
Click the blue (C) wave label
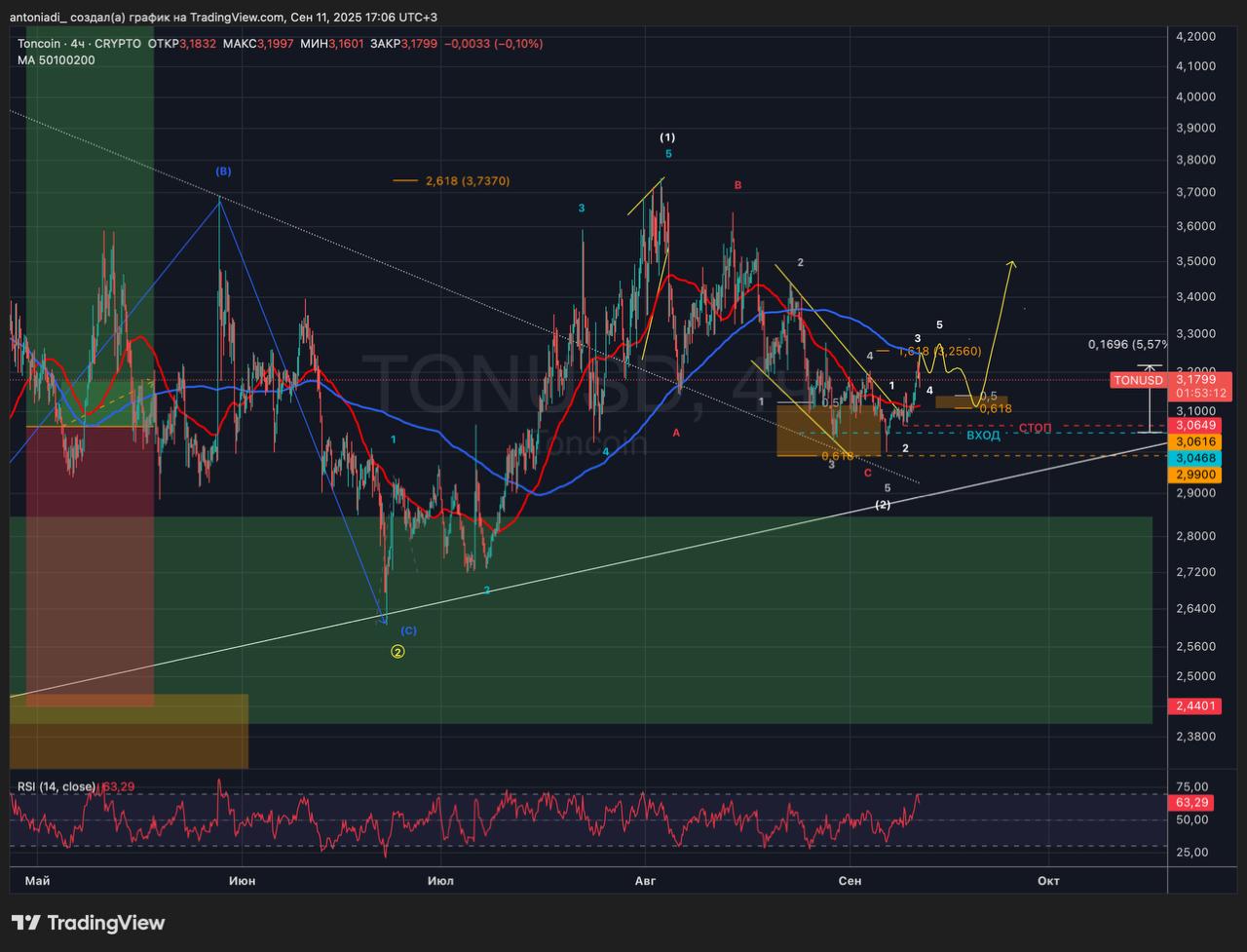tap(408, 630)
